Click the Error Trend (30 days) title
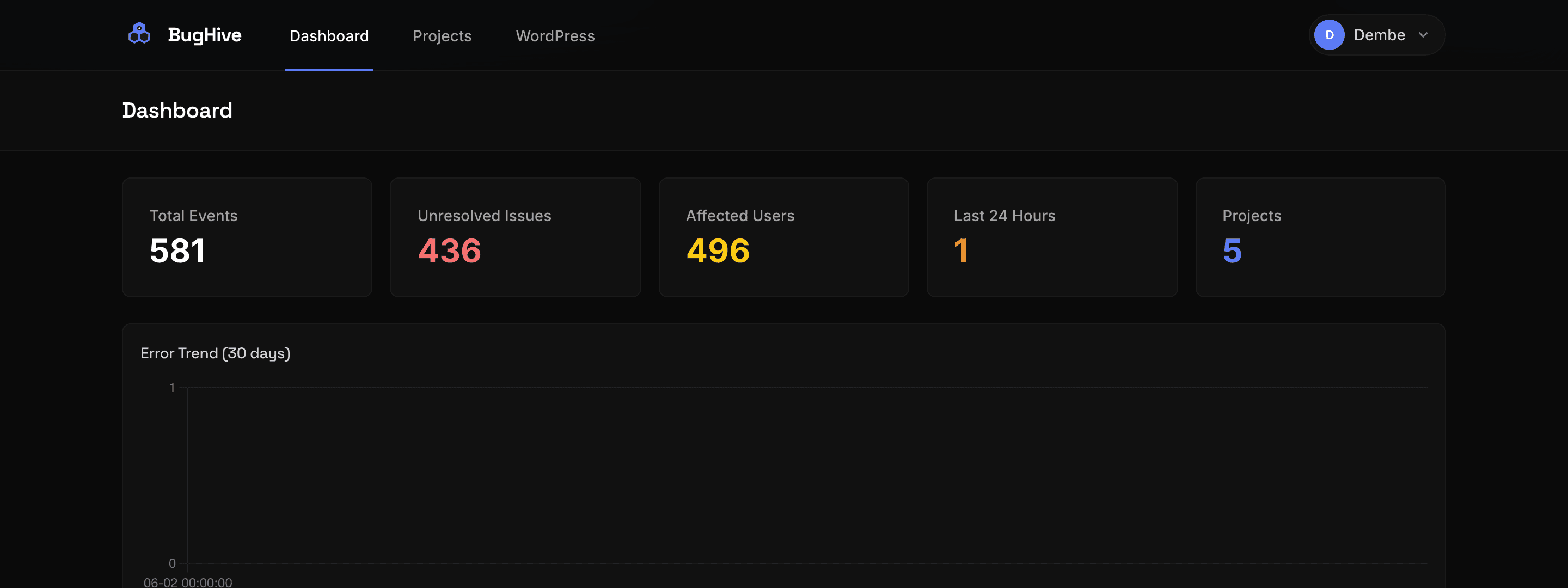 (216, 353)
